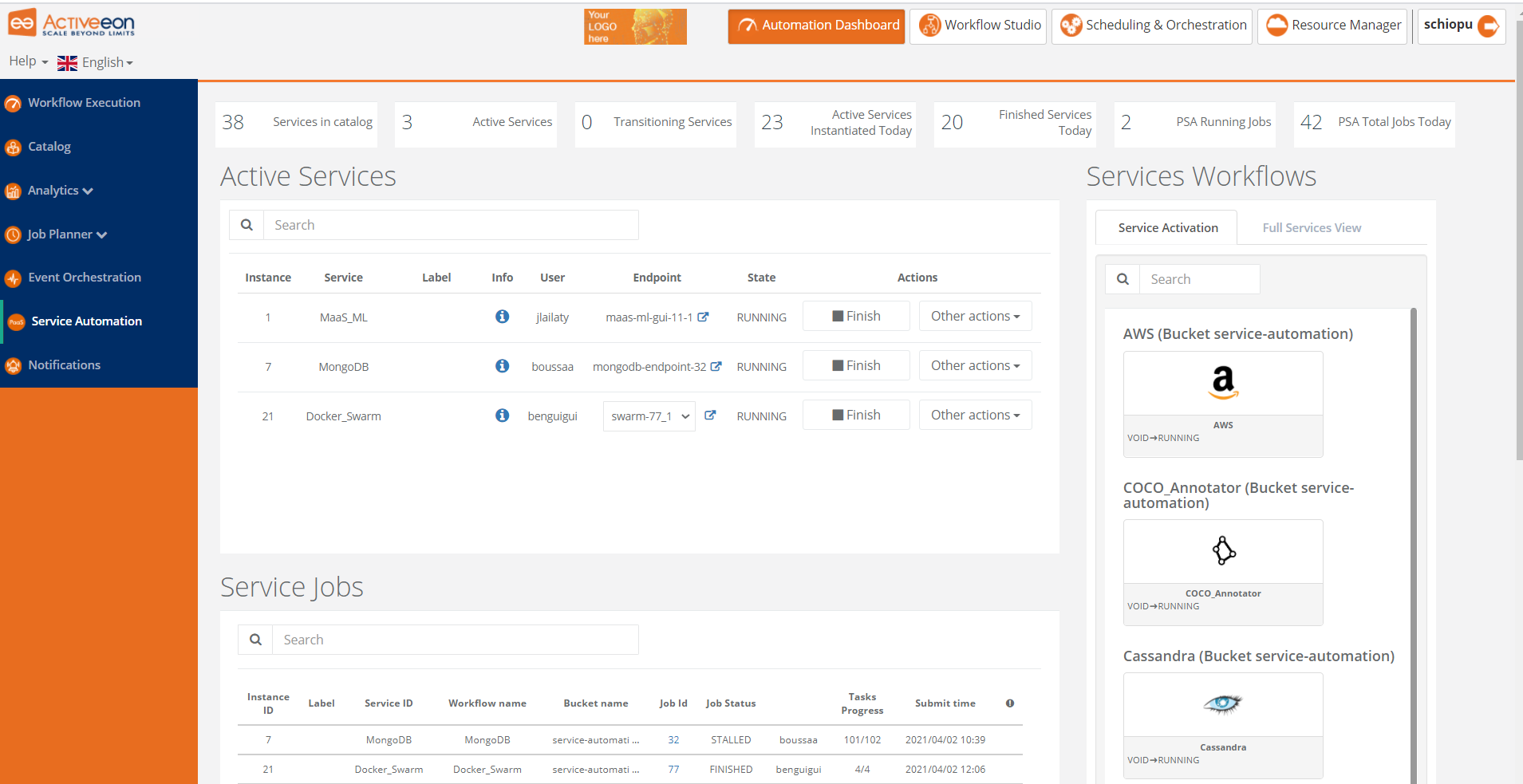Open Other actions for MongoDB
Screen dimensions: 1523x784
click(x=975, y=365)
